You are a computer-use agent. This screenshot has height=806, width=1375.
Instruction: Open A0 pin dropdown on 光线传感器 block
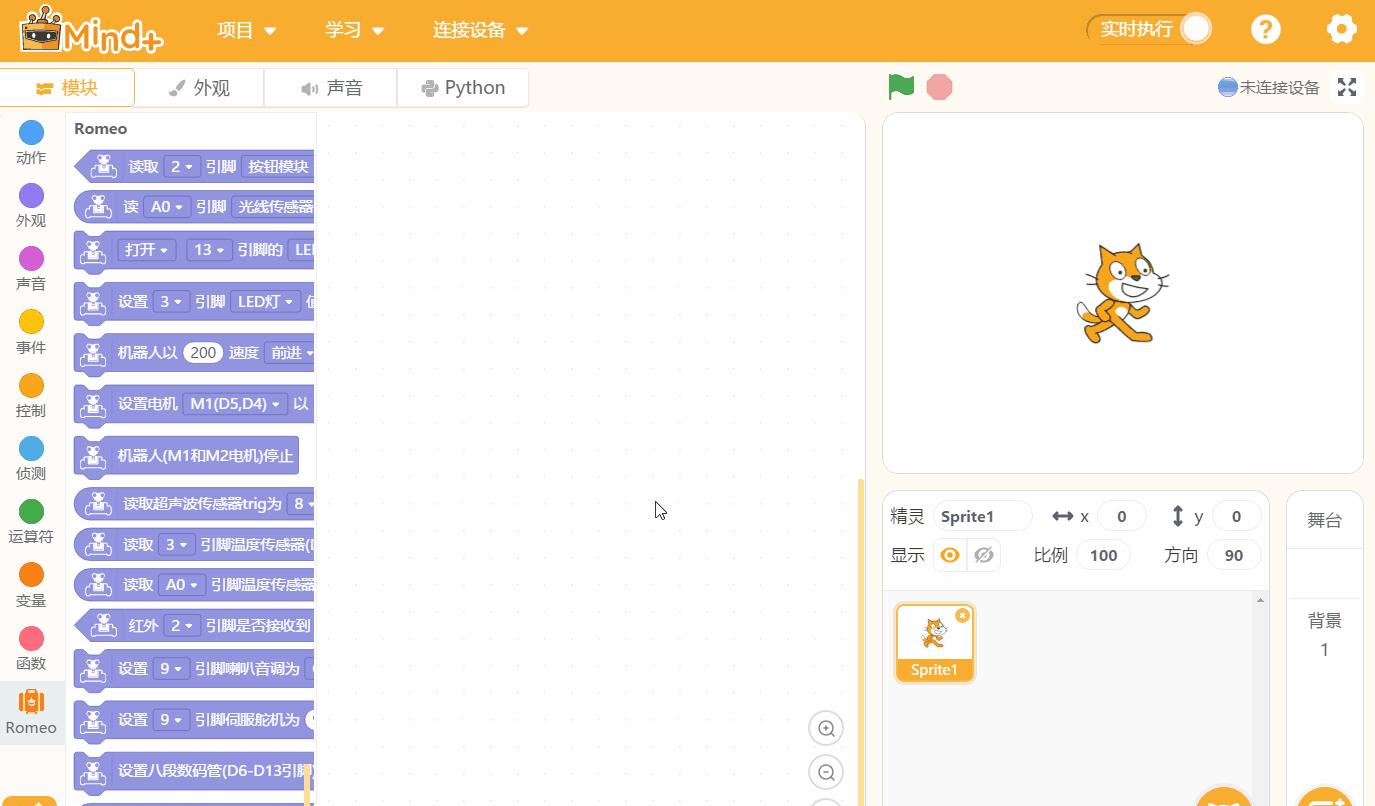tap(167, 207)
